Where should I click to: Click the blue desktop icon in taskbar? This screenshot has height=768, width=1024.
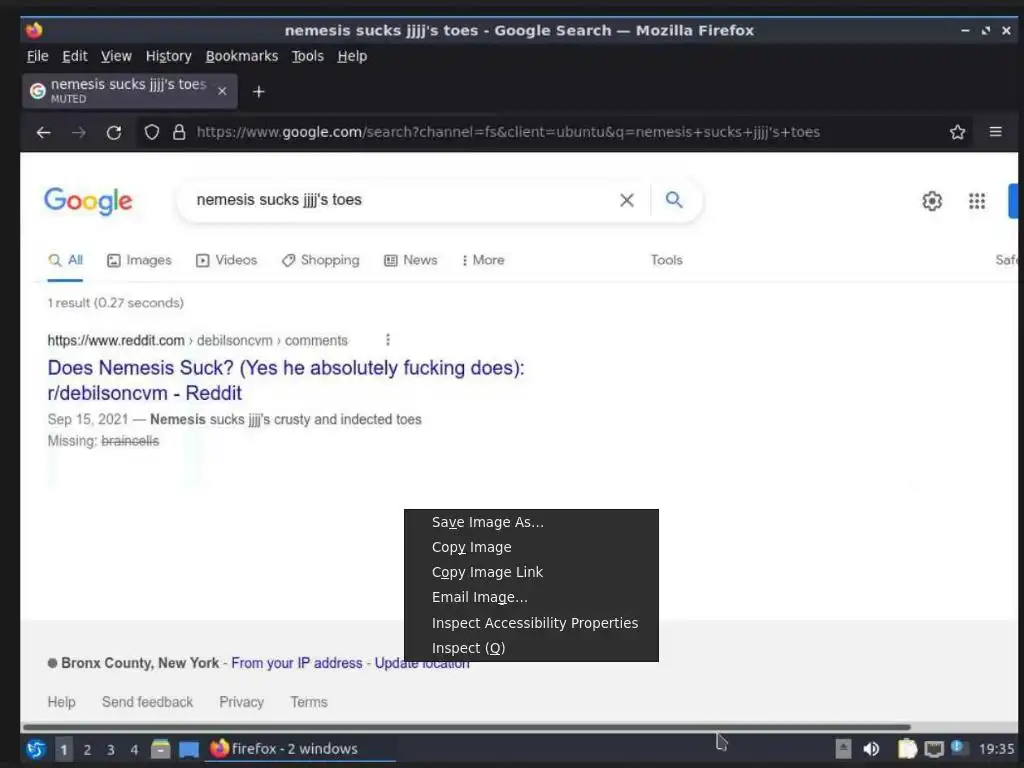189,749
